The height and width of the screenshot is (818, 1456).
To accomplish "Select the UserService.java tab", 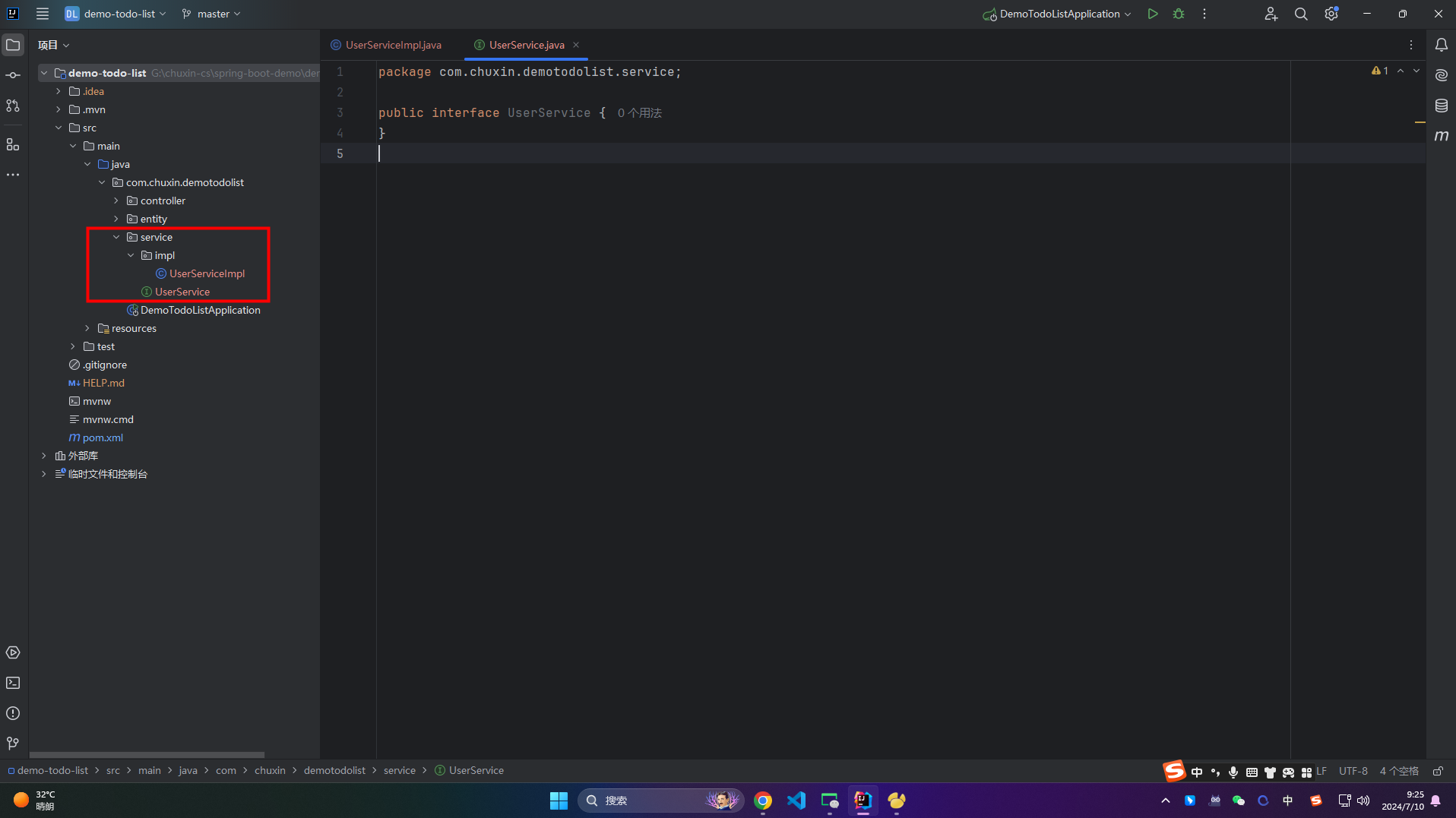I will click(526, 45).
